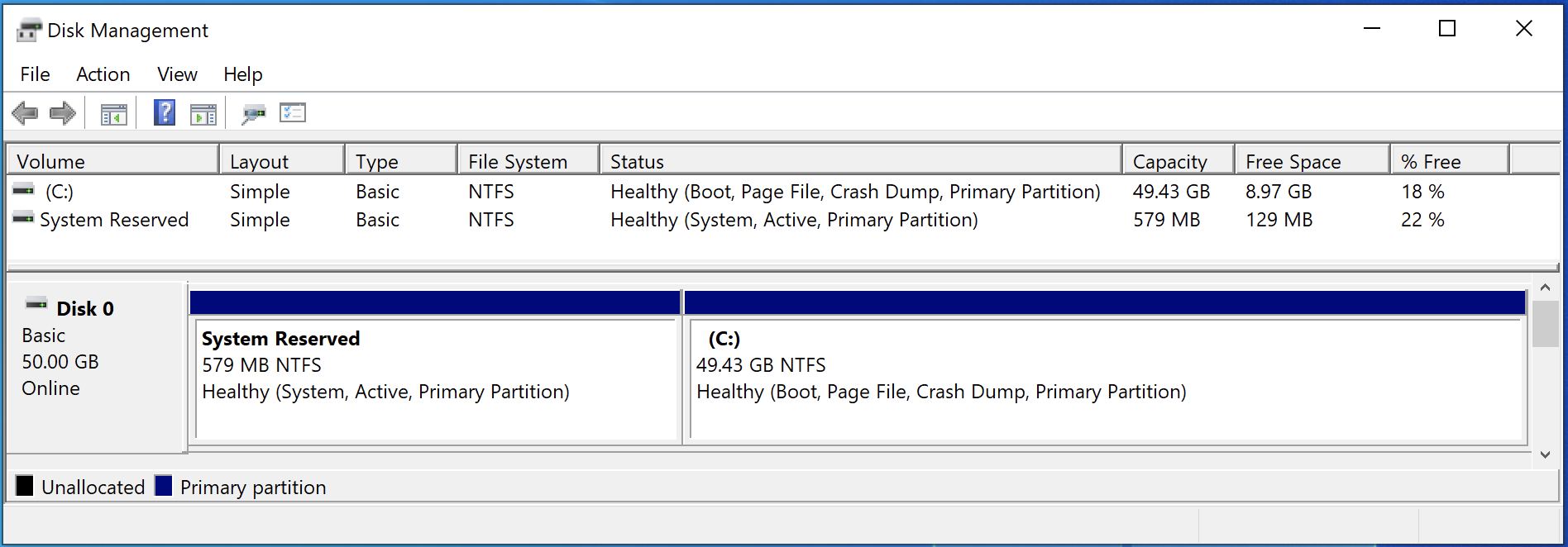The width and height of the screenshot is (1568, 547).
Task: Click the disk pane scroll down arrow
Action: [x=1545, y=454]
